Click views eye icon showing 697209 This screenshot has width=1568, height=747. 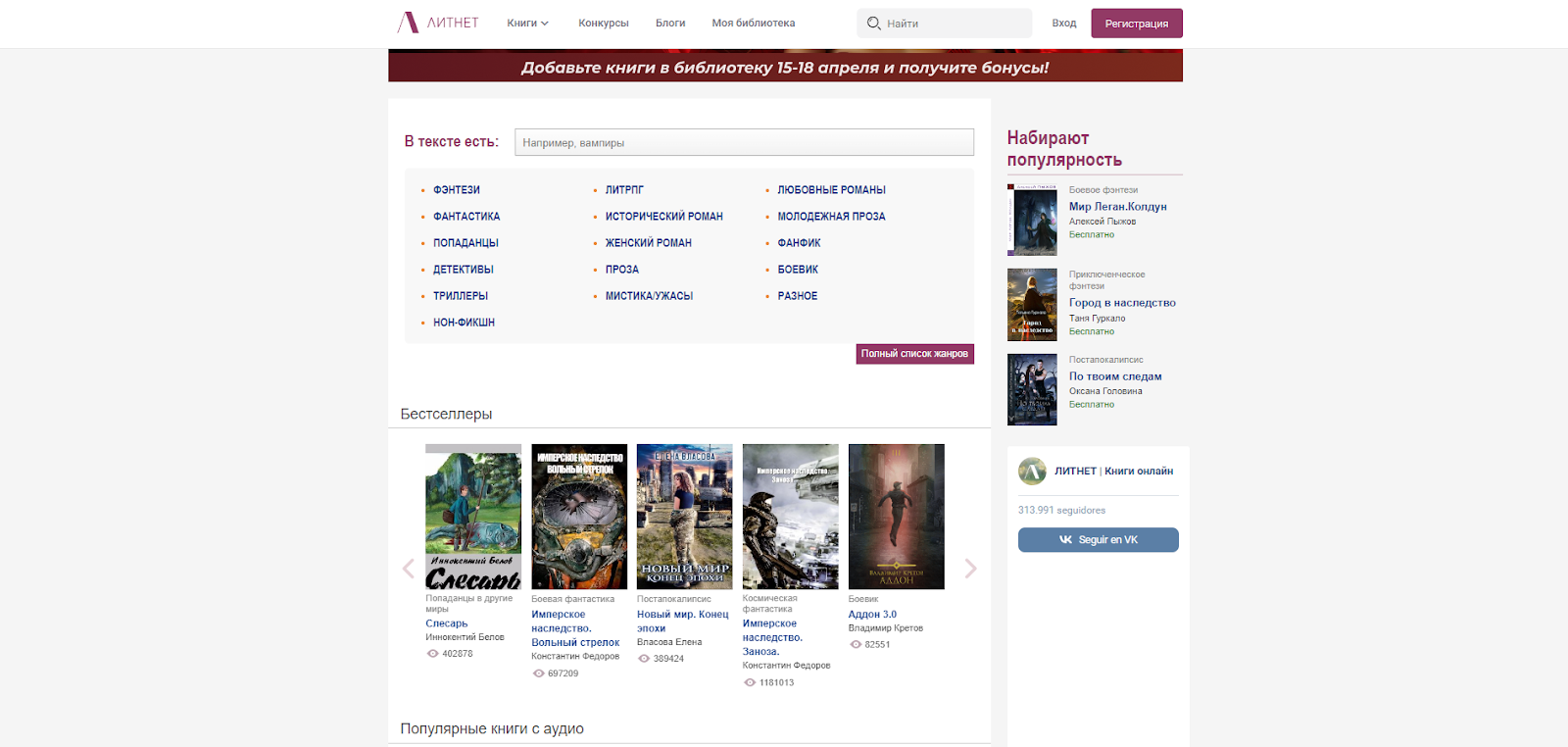pos(538,673)
